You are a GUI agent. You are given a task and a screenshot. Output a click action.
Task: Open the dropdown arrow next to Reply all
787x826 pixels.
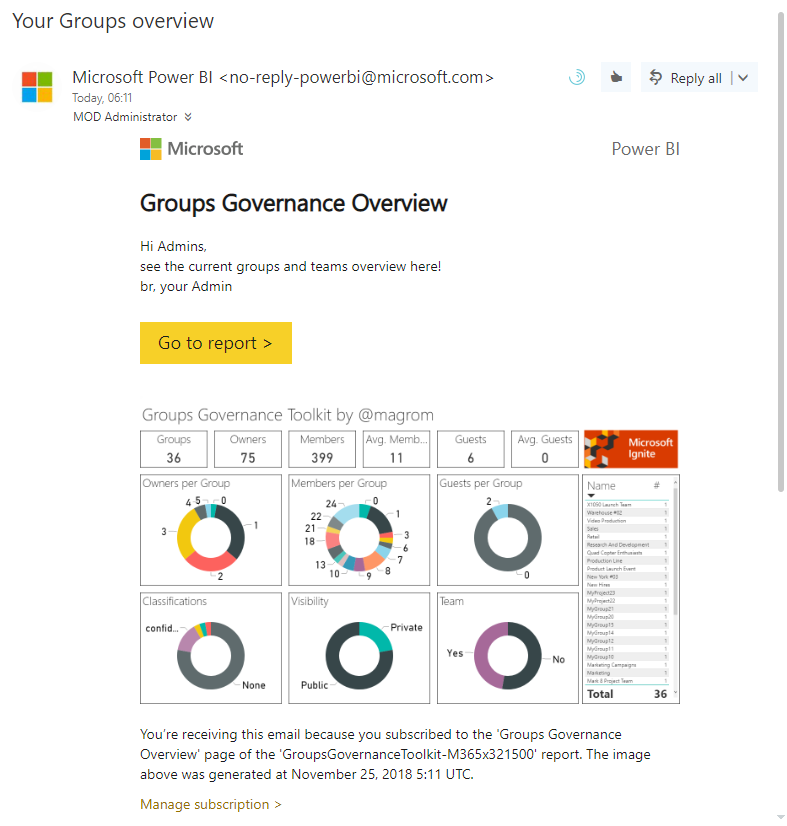743,78
